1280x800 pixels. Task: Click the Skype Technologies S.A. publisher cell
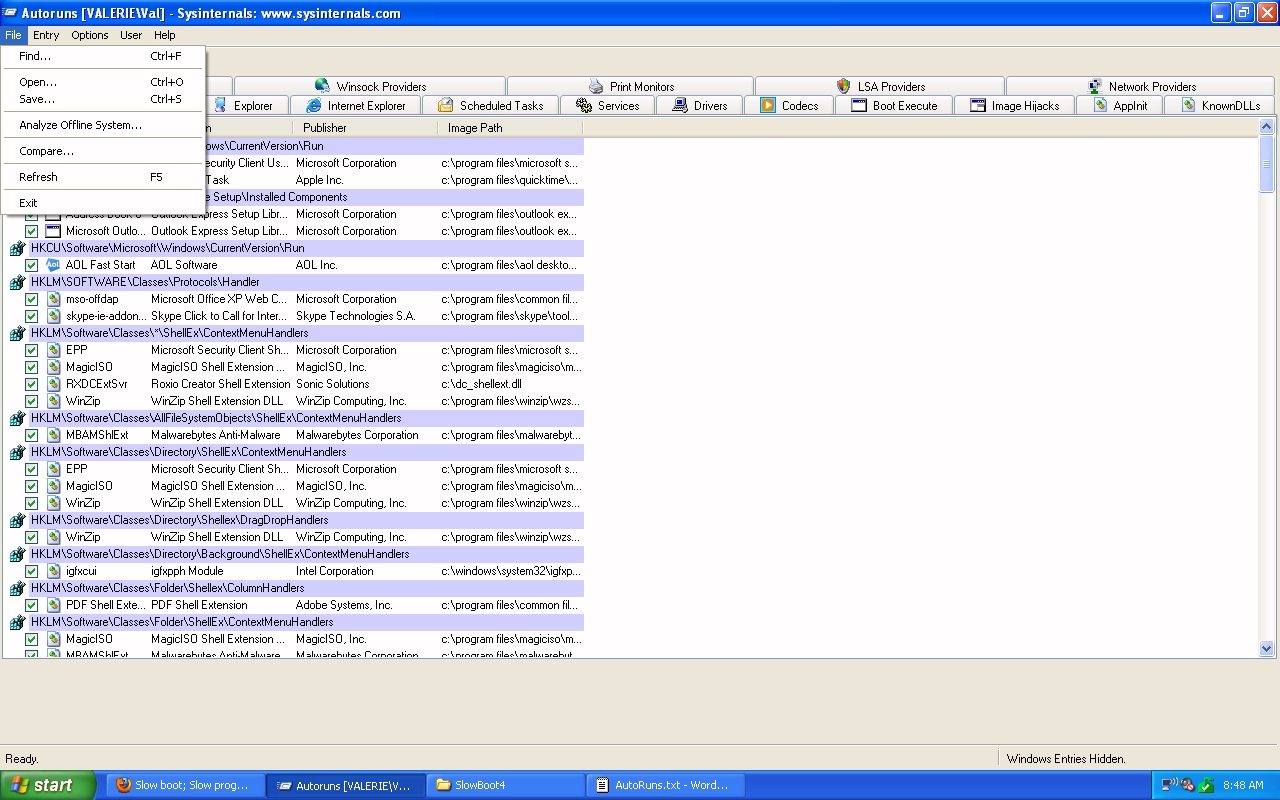click(355, 316)
